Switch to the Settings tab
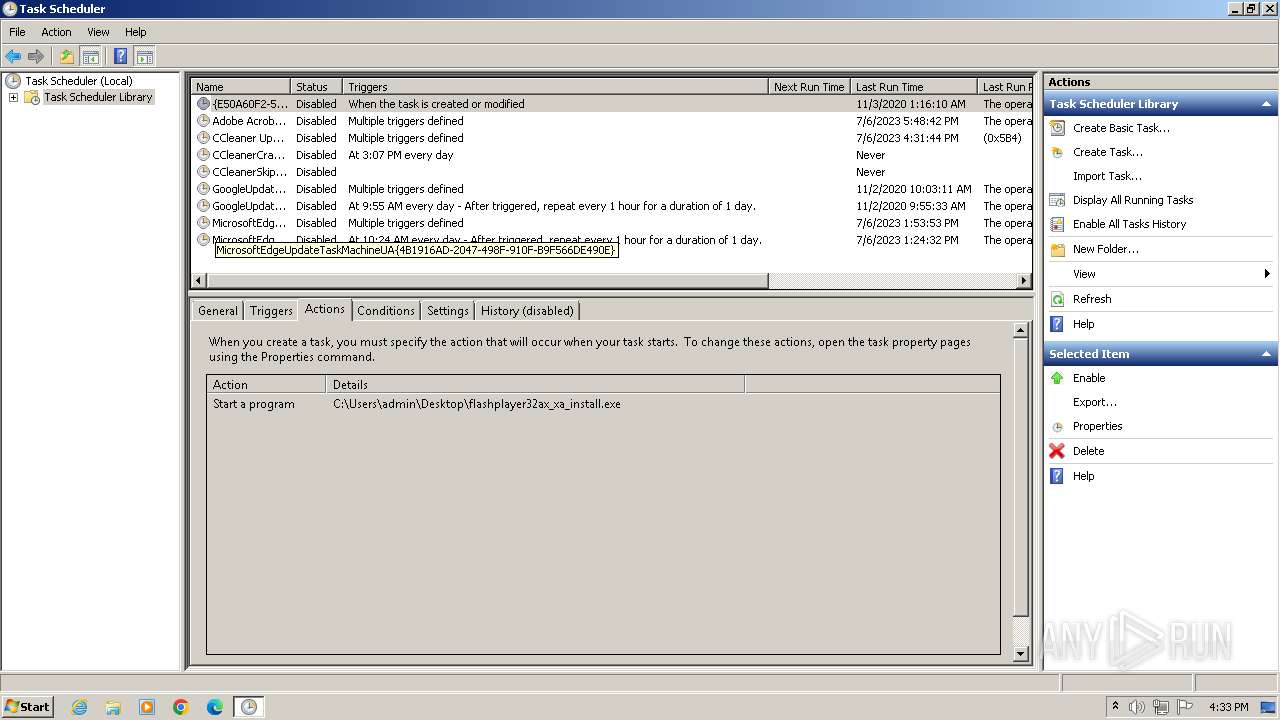 447,311
